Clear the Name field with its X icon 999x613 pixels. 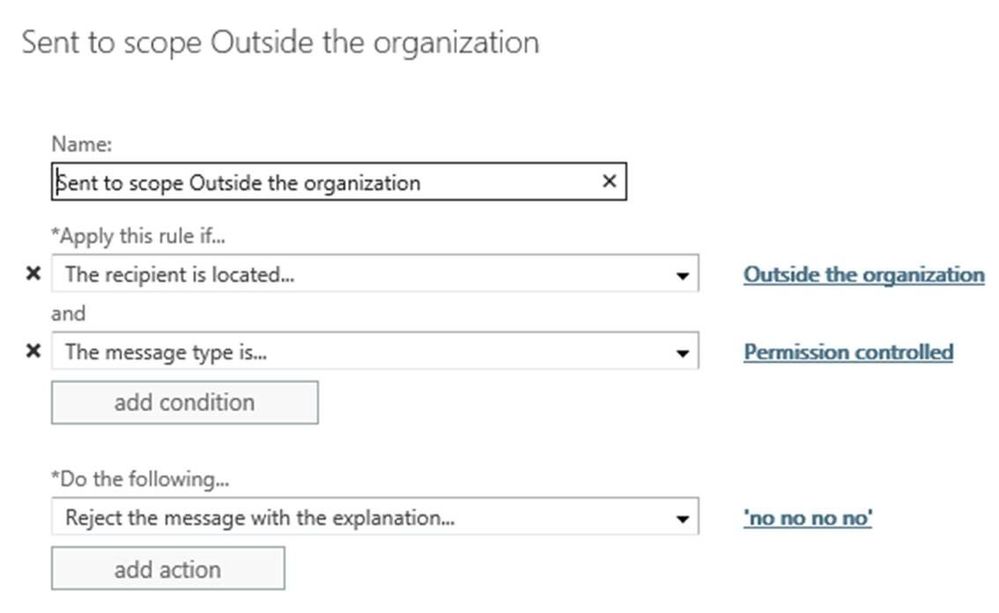tap(609, 182)
